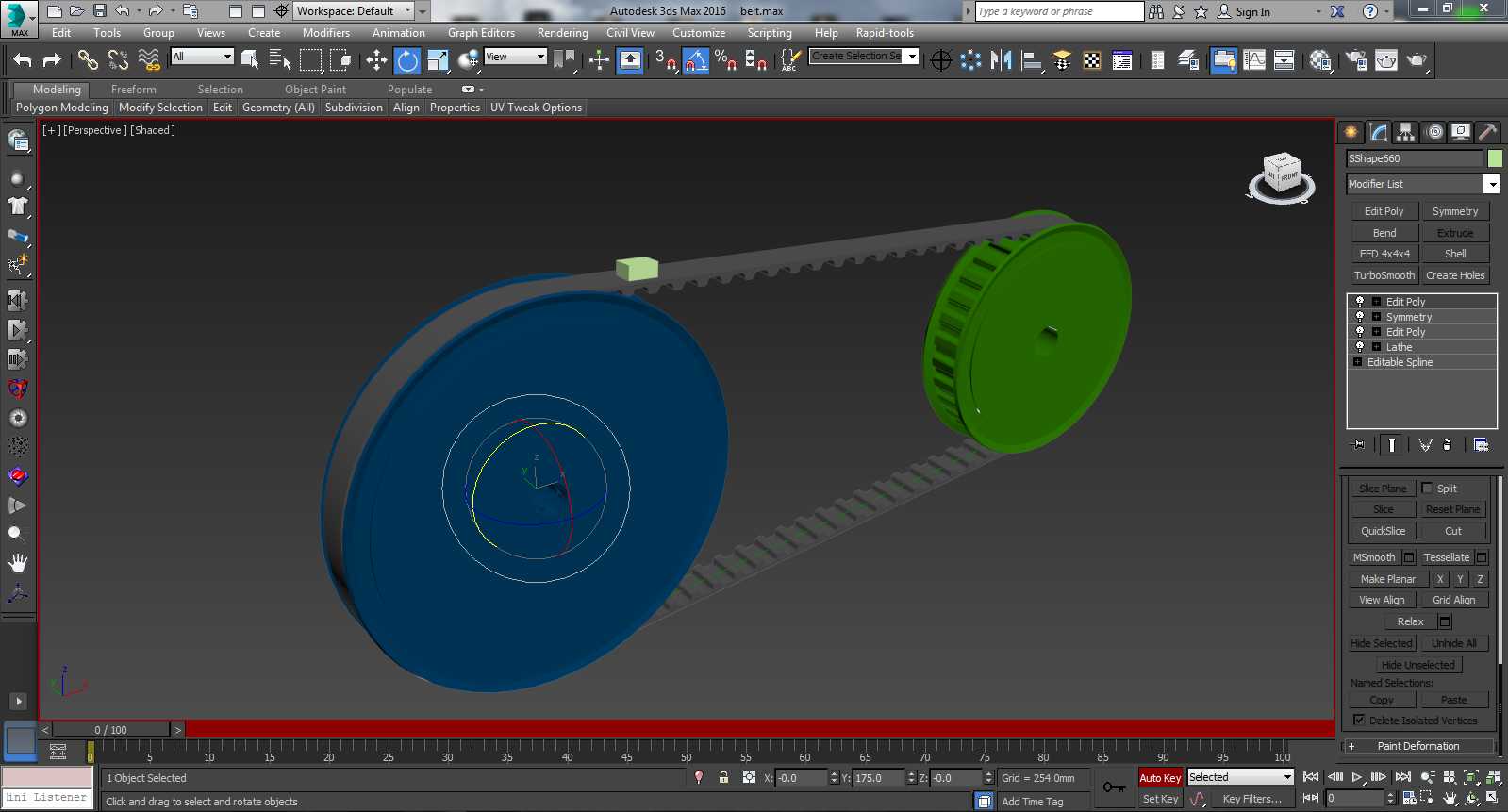Screen dimensions: 1508x812
Task: Open Select by Name list
Action: pyautogui.click(x=280, y=60)
